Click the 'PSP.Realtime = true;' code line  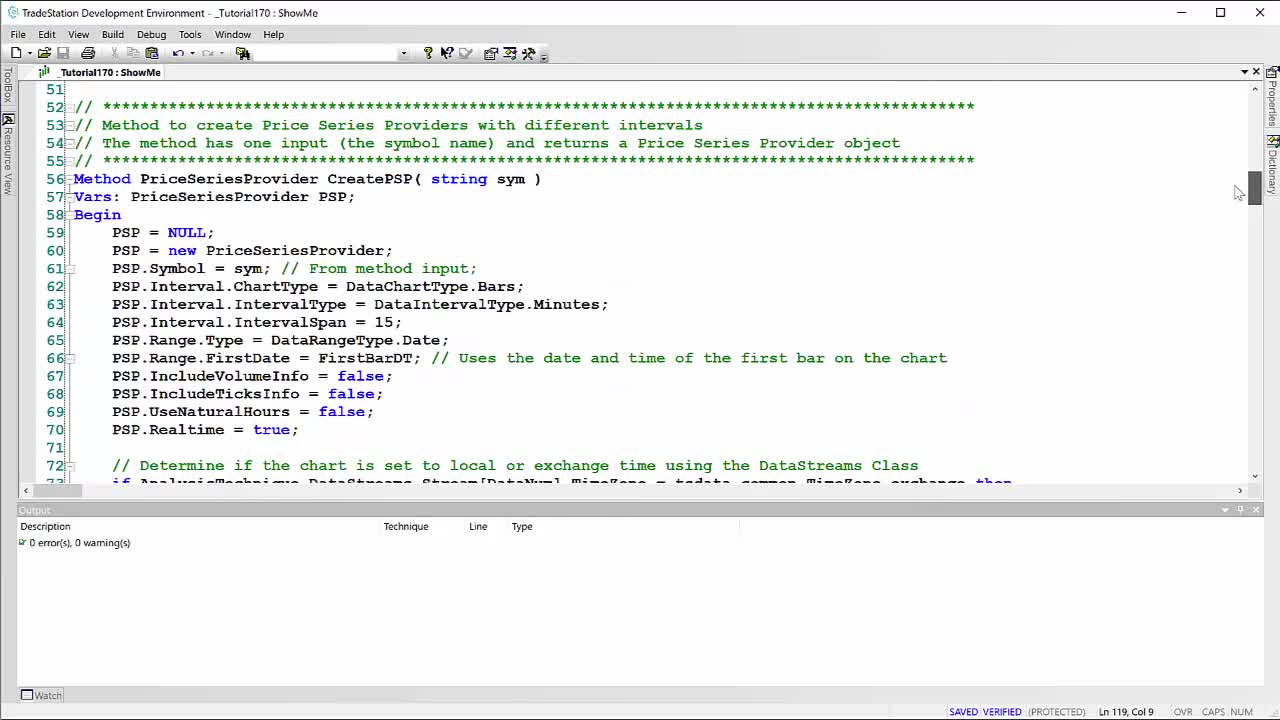click(205, 430)
